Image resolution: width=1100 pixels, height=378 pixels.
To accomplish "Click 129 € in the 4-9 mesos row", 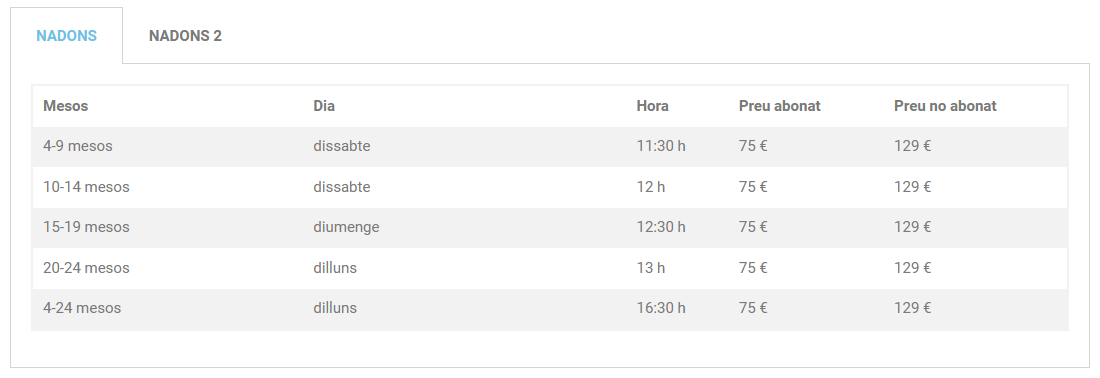I will tap(912, 147).
